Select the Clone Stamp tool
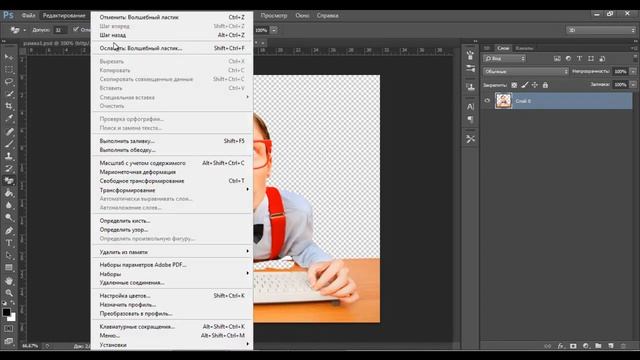The image size is (640, 360). click(9, 156)
